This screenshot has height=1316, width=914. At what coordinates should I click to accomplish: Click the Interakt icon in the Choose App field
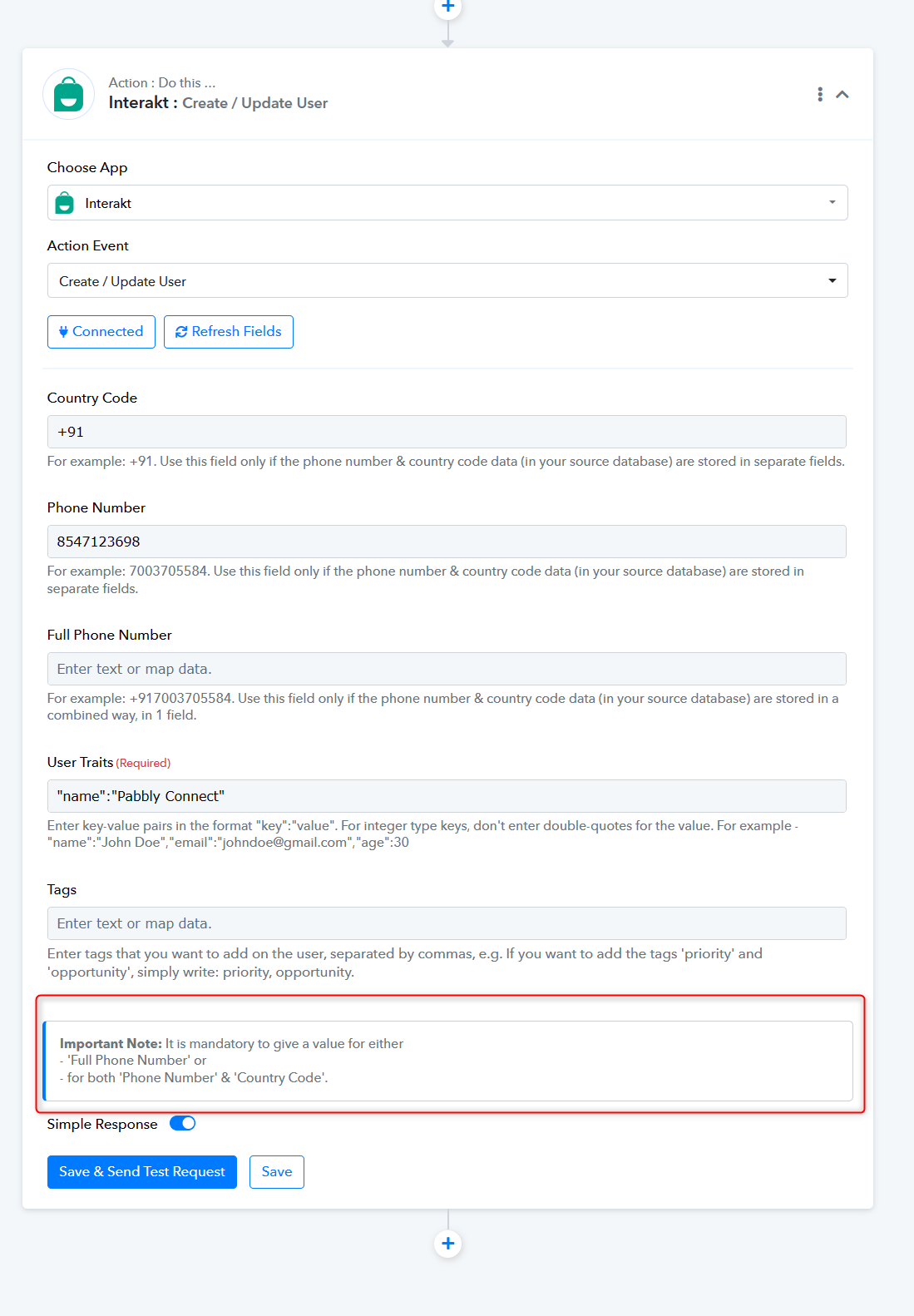coord(64,203)
